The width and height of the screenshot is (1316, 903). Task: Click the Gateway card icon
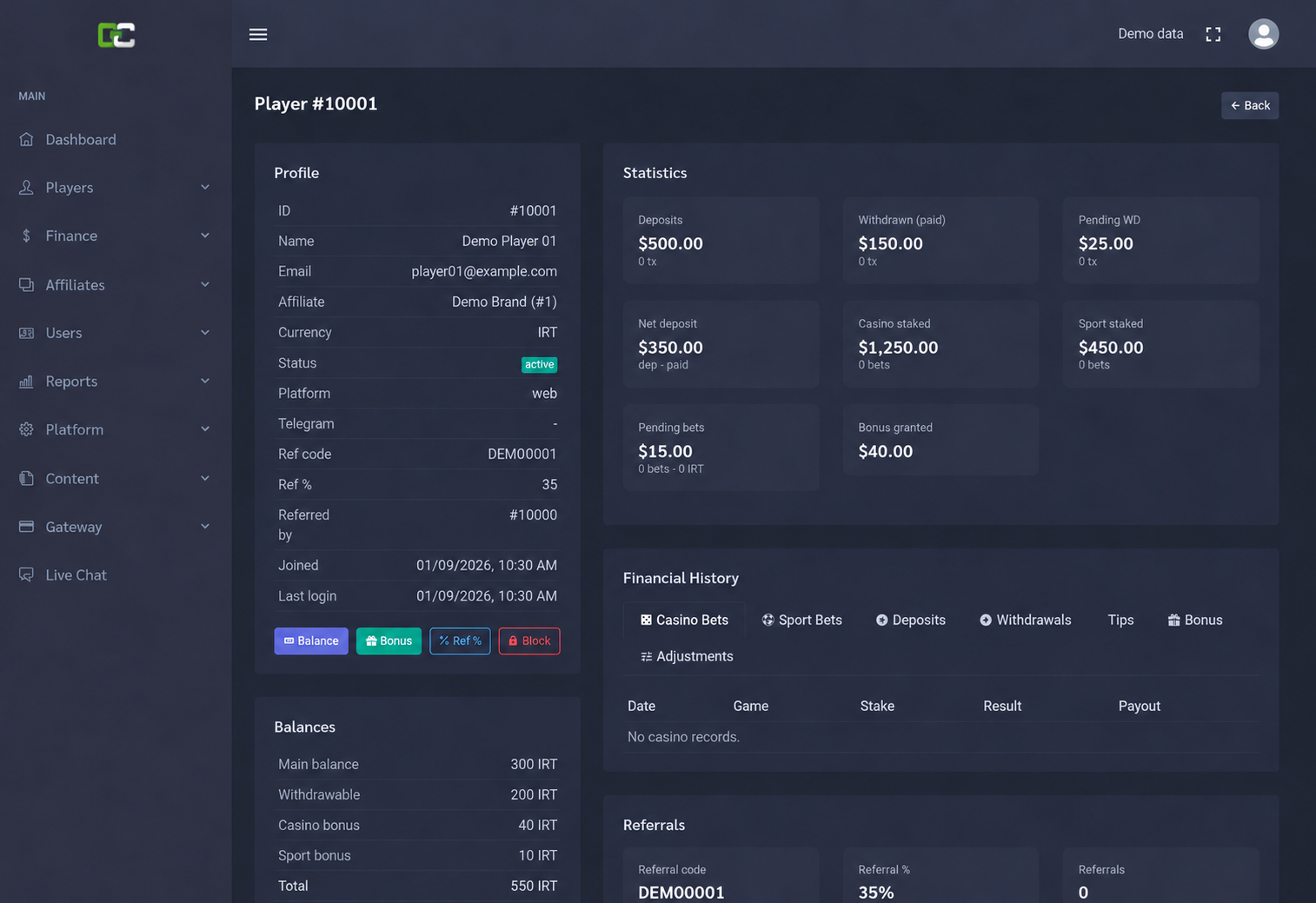[26, 527]
